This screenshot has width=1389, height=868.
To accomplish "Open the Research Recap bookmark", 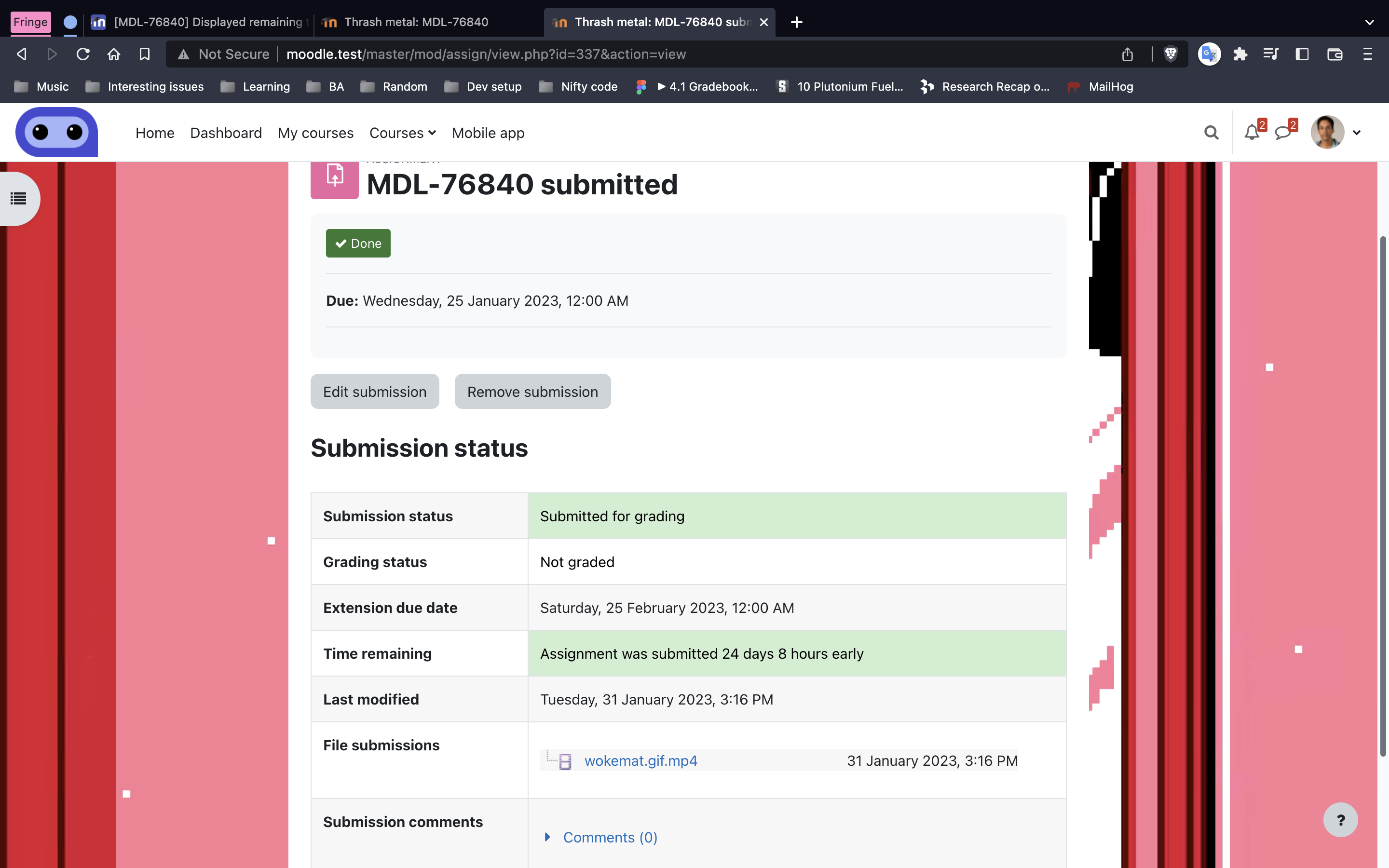I will [985, 87].
